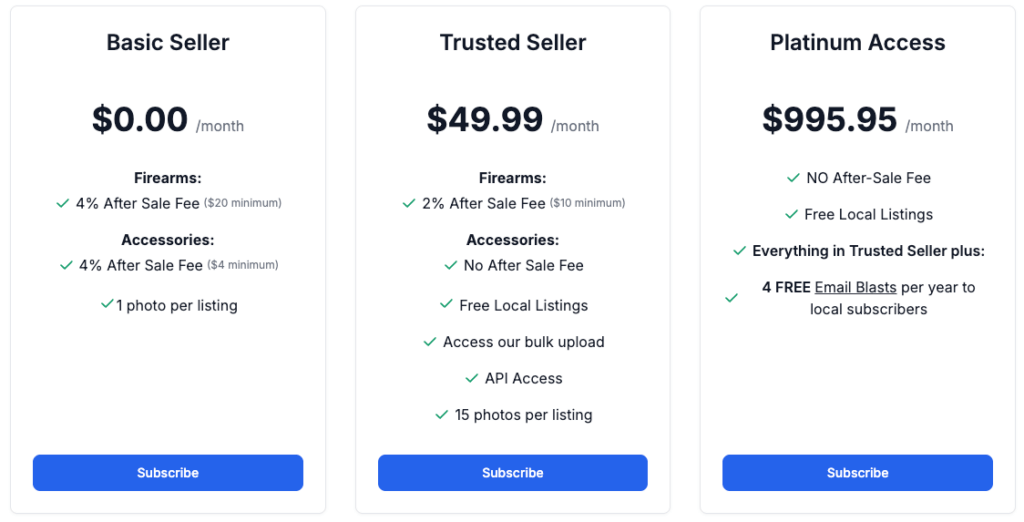Click the Basic Seller plan title
This screenshot has height=522, width=1024.
[168, 43]
